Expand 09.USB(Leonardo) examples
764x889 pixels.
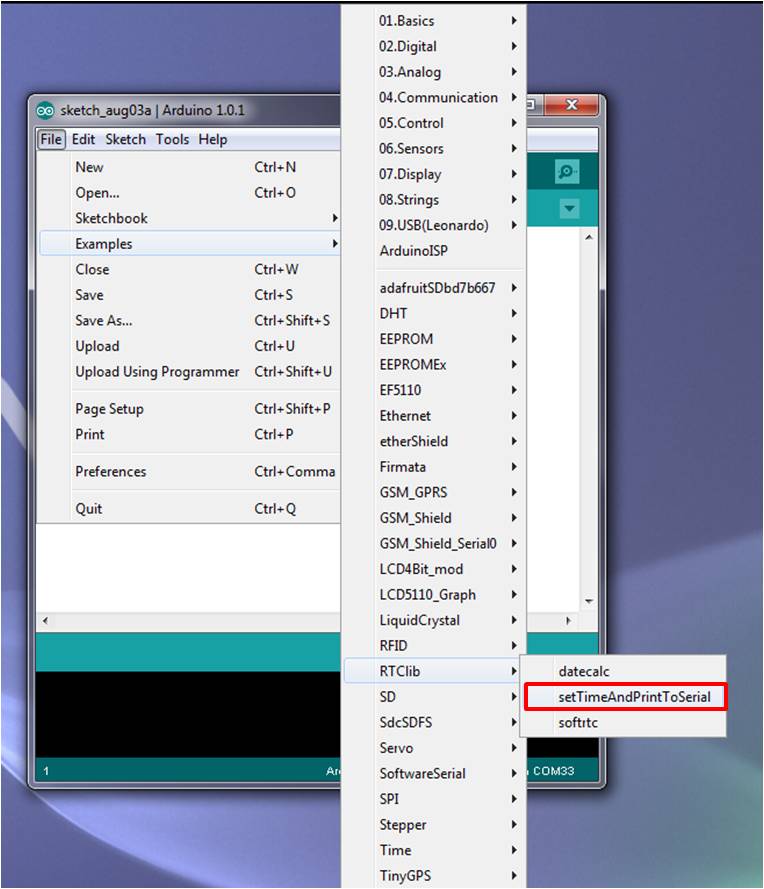coord(434,225)
